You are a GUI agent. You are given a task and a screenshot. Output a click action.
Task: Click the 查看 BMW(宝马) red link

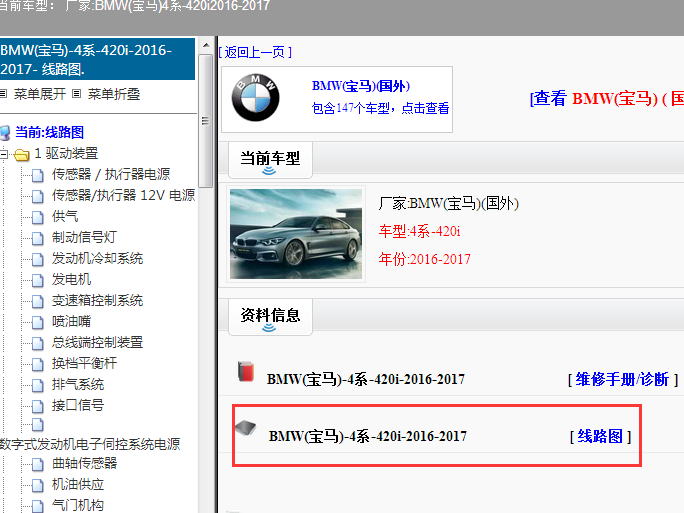607,99
